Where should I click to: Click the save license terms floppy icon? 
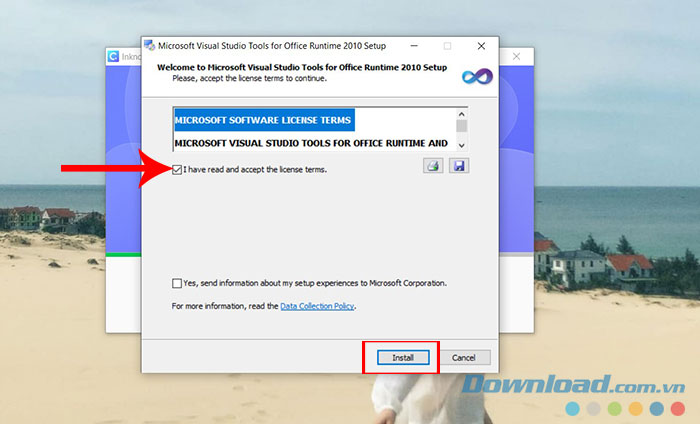click(x=459, y=165)
